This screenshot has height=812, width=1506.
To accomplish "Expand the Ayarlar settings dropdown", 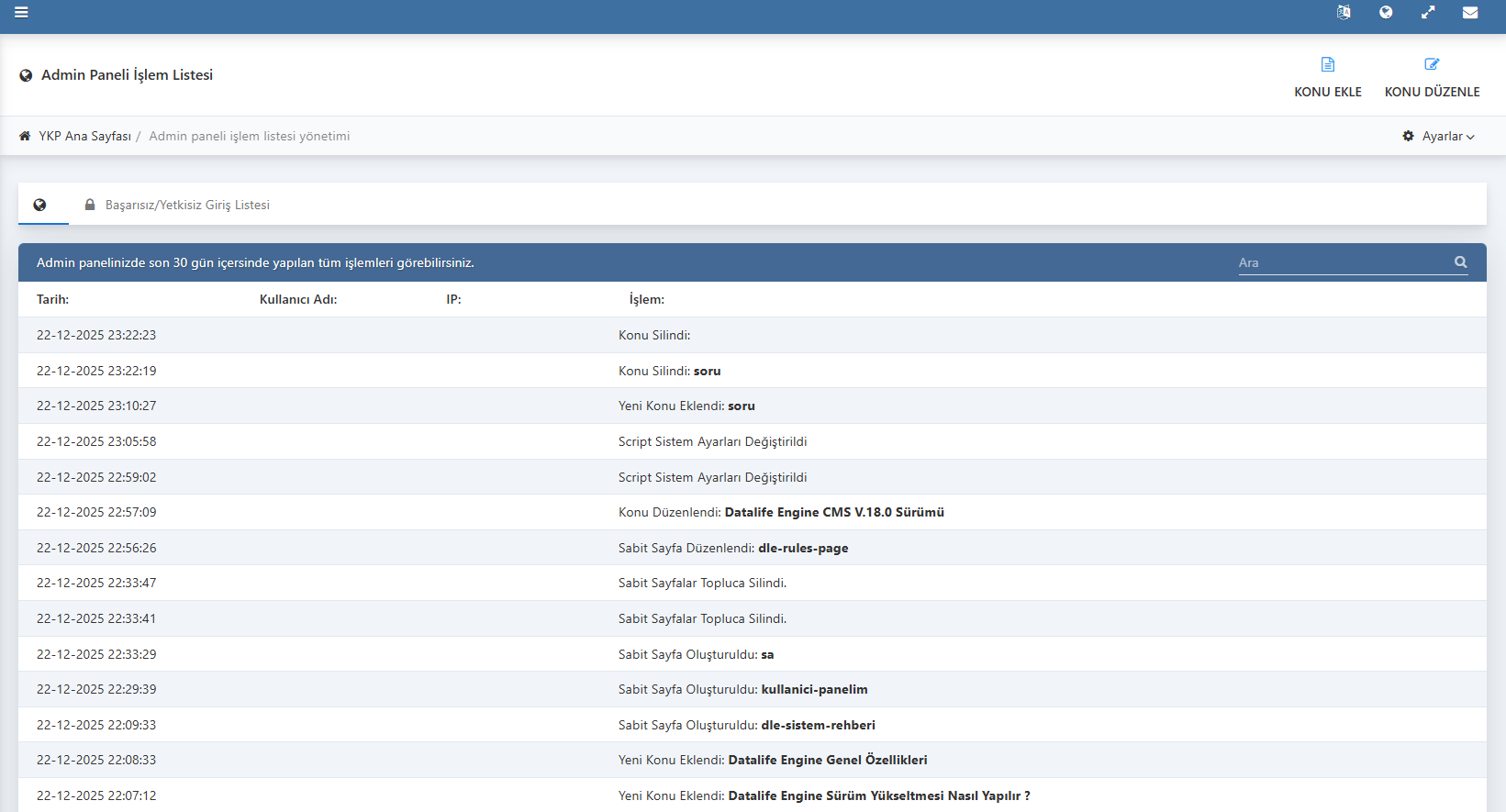I will (x=1439, y=137).
